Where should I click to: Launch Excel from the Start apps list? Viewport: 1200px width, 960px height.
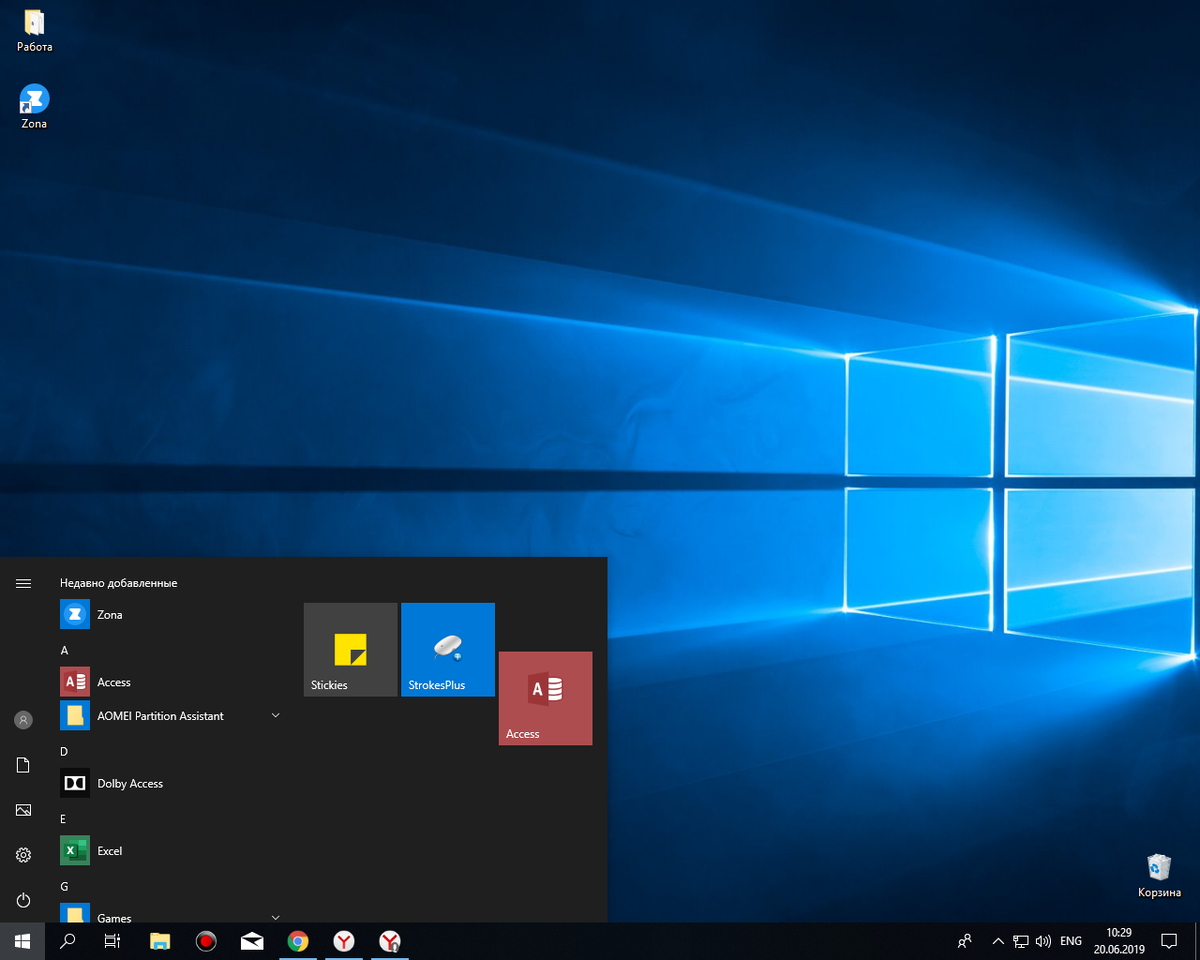[172, 851]
